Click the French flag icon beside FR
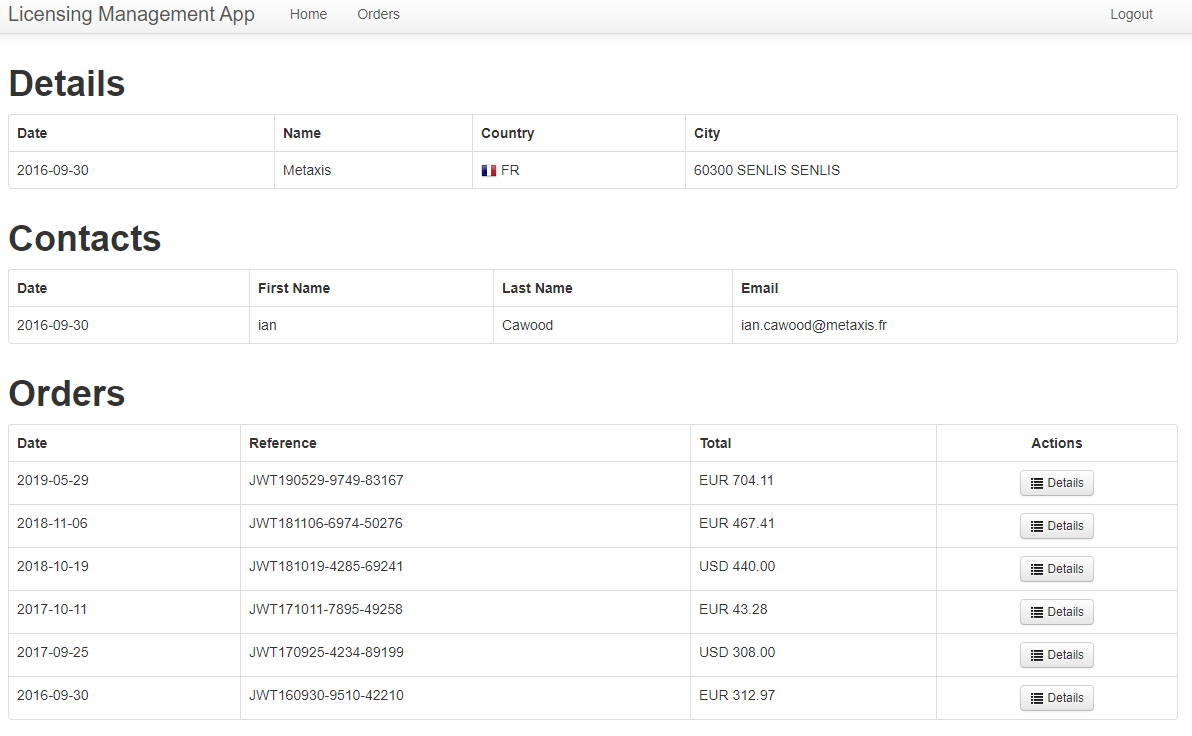 (x=488, y=171)
